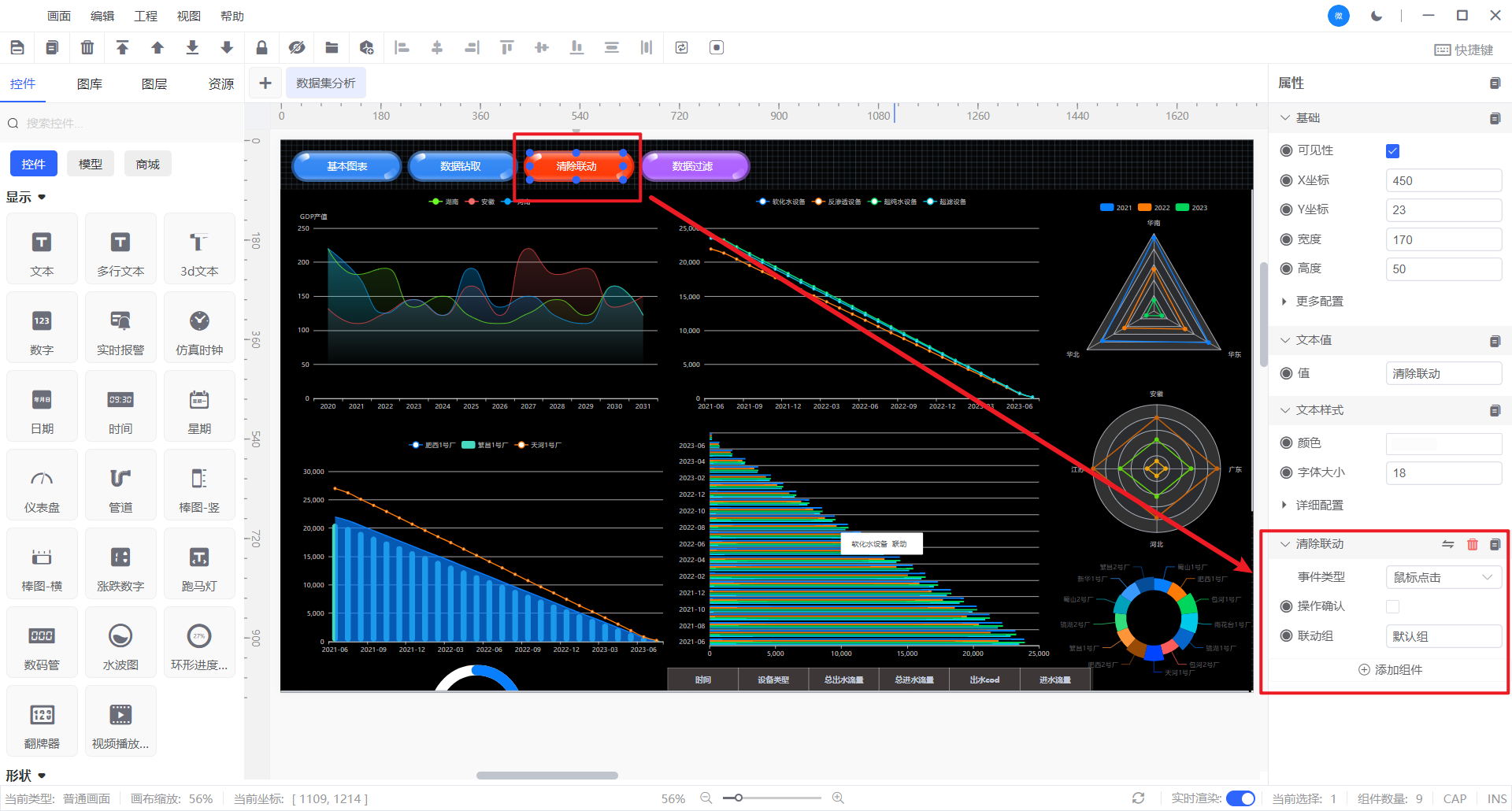The width and height of the screenshot is (1512, 811).
Task: Click the save icon in toolbar
Action: pyautogui.click(x=17, y=48)
